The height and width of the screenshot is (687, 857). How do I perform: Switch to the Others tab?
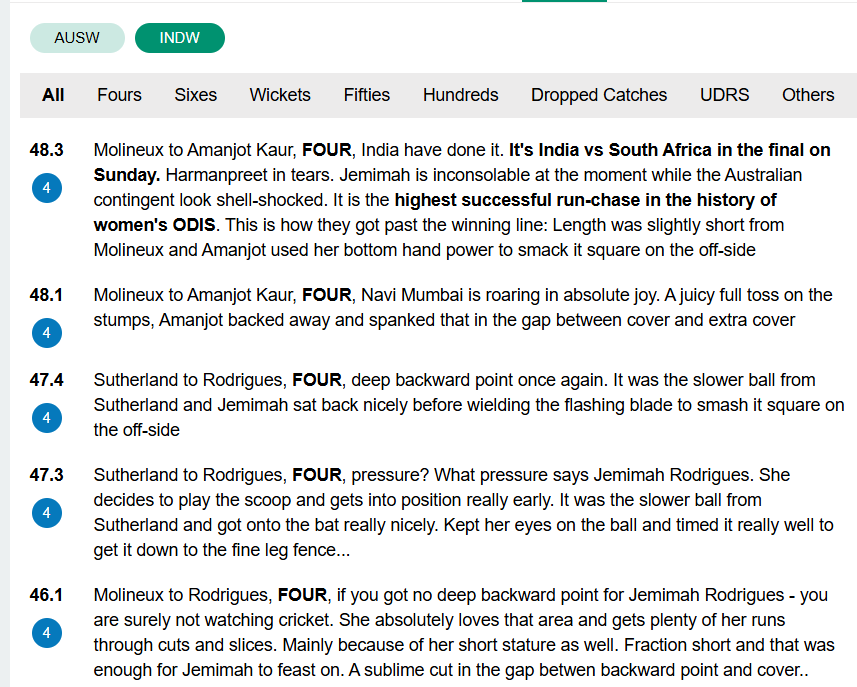(x=808, y=95)
